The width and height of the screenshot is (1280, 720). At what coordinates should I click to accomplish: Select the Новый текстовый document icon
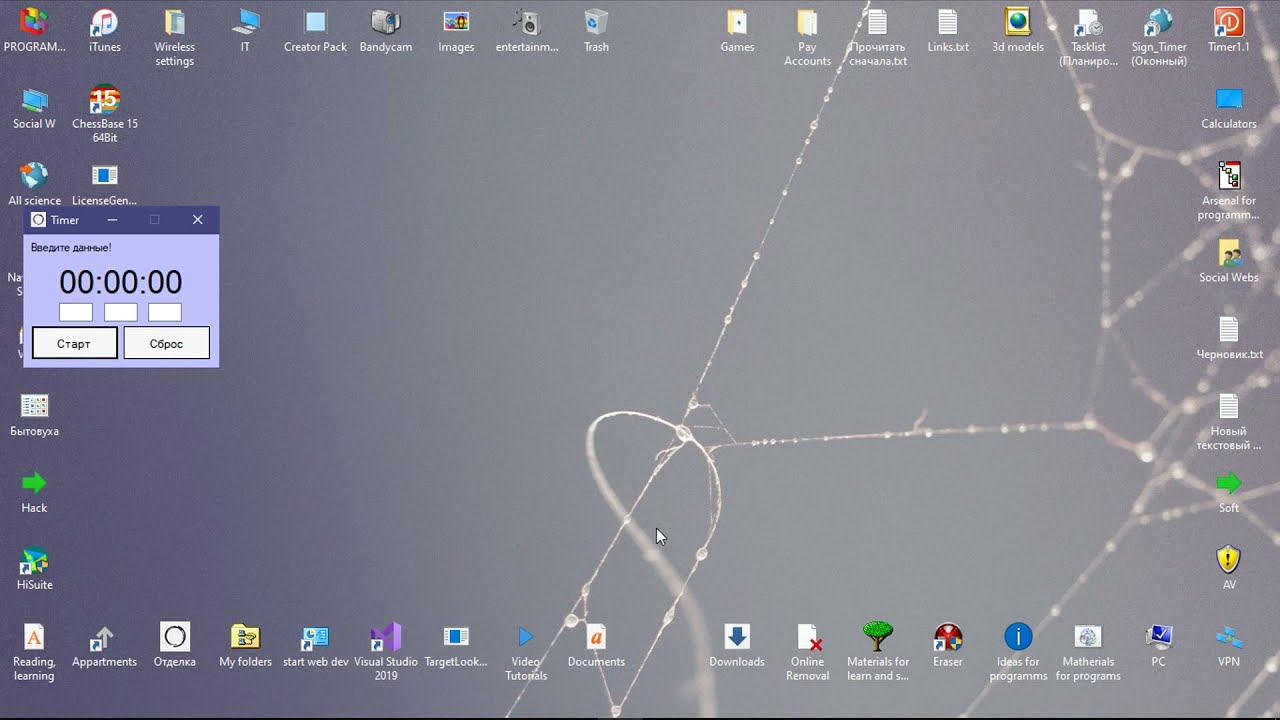point(1228,406)
